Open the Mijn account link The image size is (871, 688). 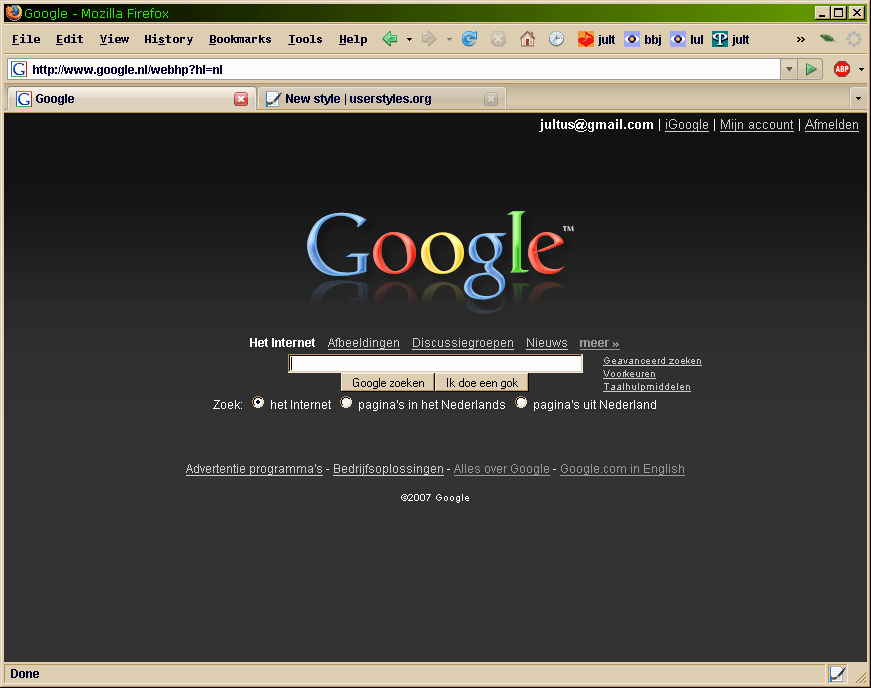(x=757, y=125)
